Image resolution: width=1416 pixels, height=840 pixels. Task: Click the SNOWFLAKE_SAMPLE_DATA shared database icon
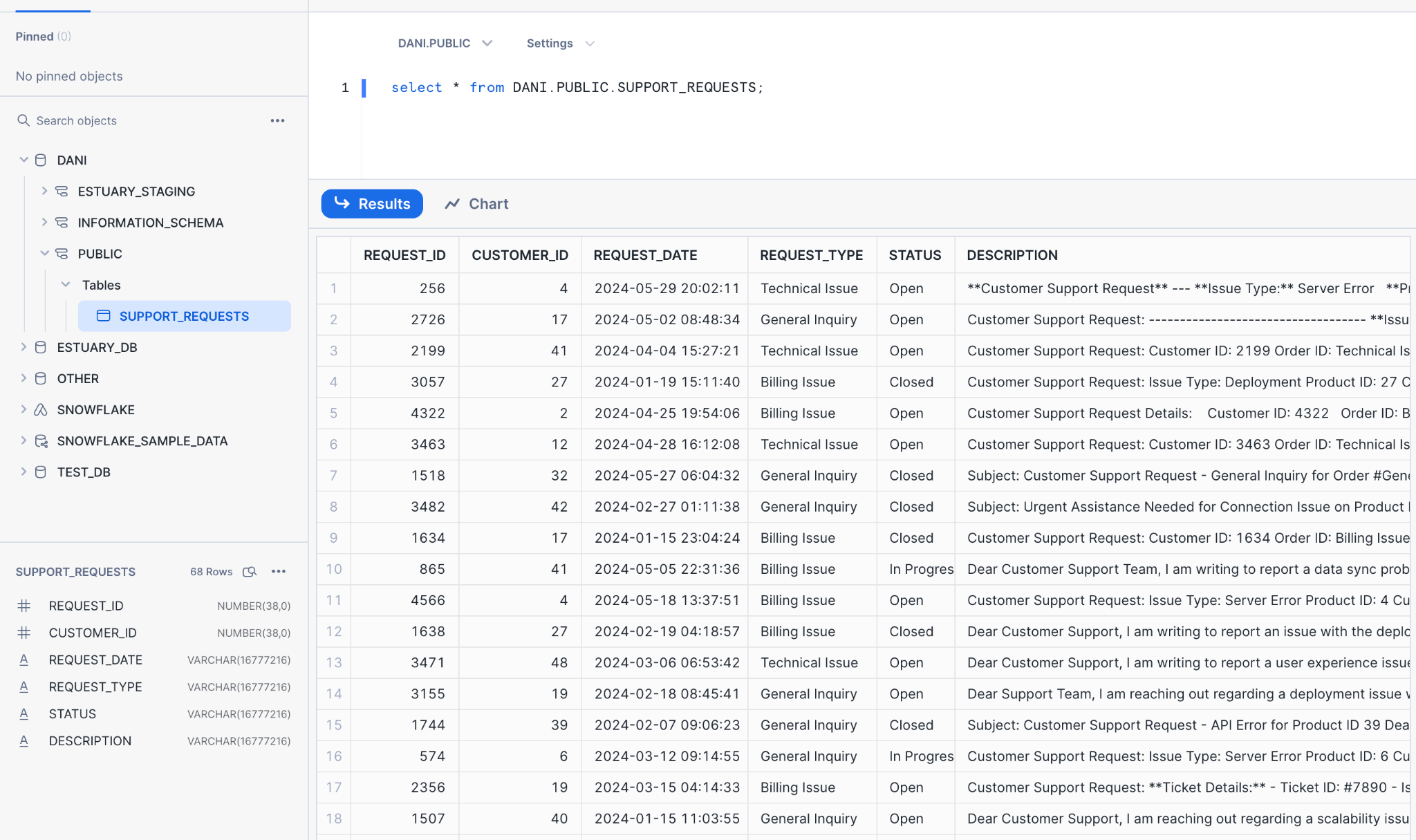(41, 440)
